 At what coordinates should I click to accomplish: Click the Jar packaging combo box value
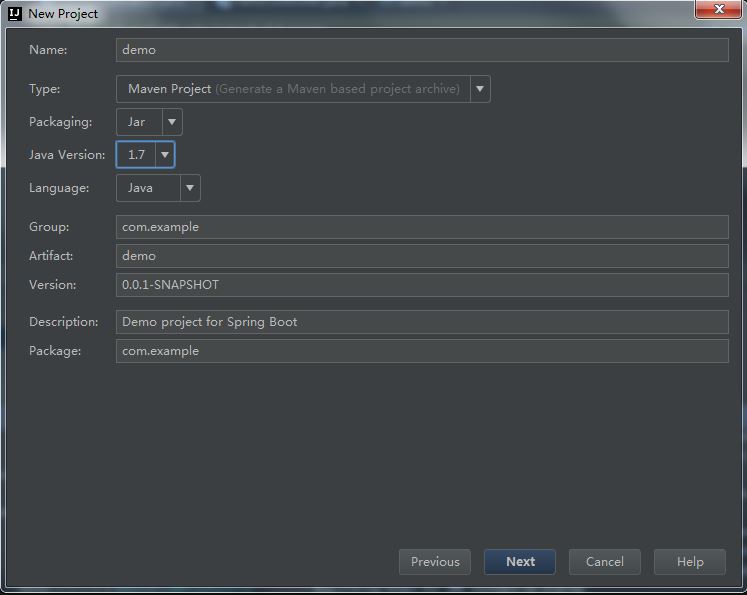click(139, 122)
